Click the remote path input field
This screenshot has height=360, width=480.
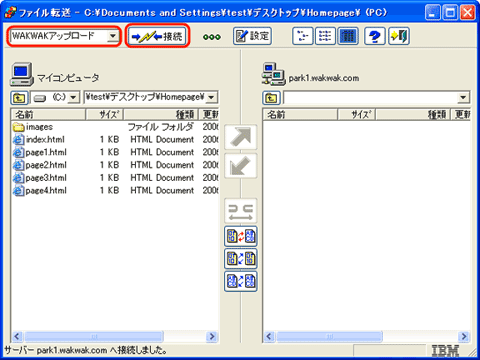click(x=370, y=98)
